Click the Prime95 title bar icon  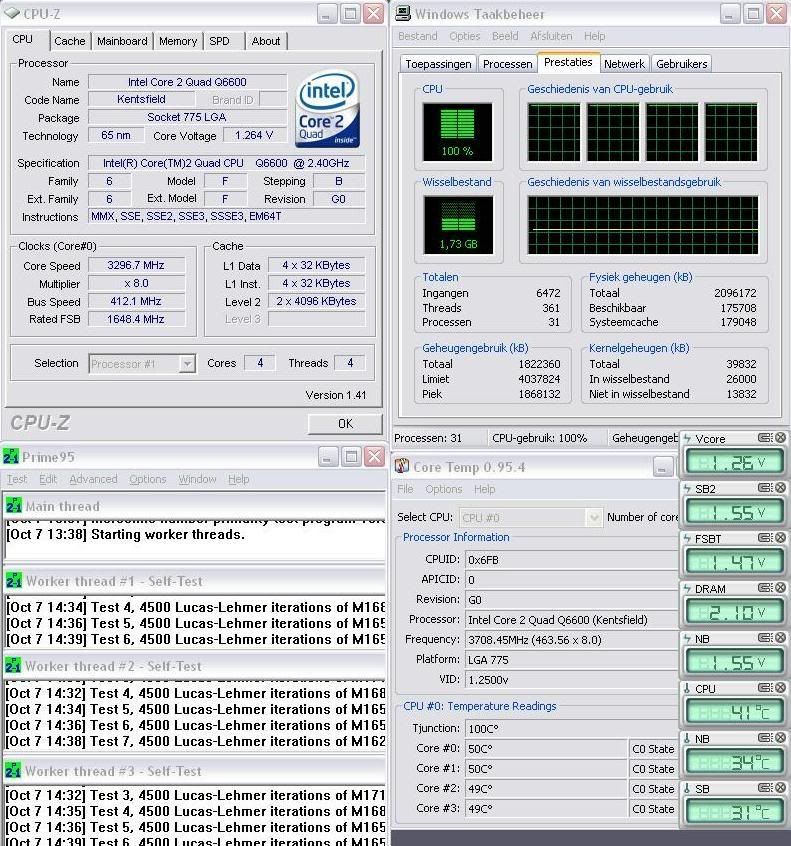pos(11,456)
